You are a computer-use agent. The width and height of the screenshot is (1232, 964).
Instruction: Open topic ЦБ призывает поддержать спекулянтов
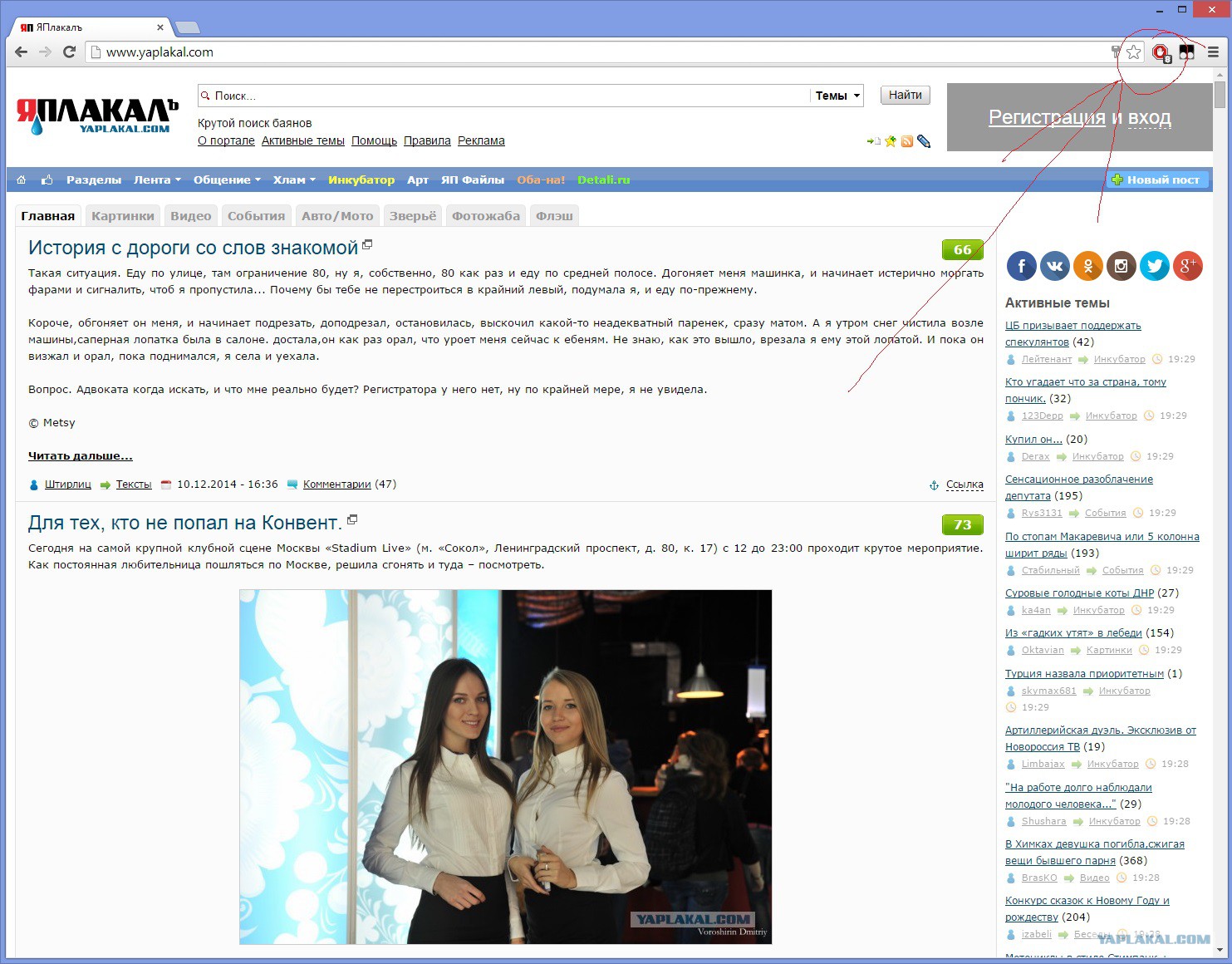[1073, 333]
